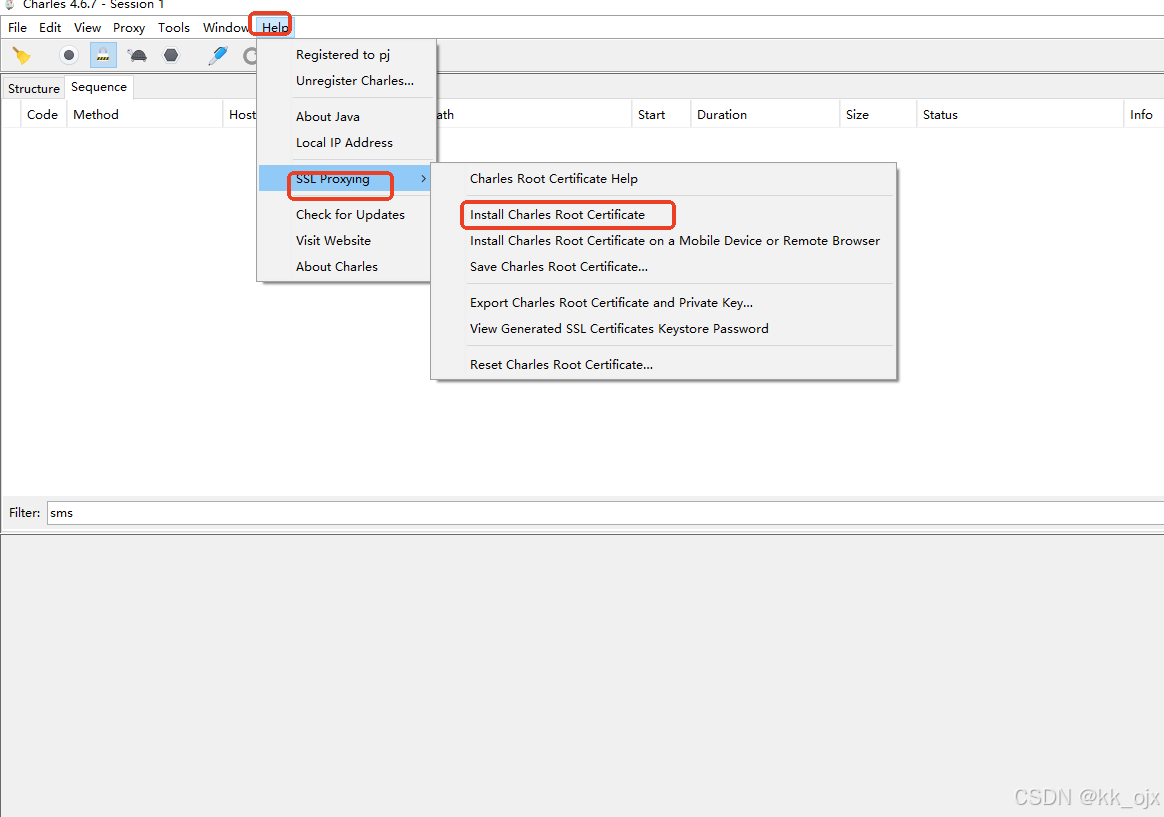This screenshot has height=817, width=1164.
Task: Switch to the Sequence tab
Action: point(99,87)
